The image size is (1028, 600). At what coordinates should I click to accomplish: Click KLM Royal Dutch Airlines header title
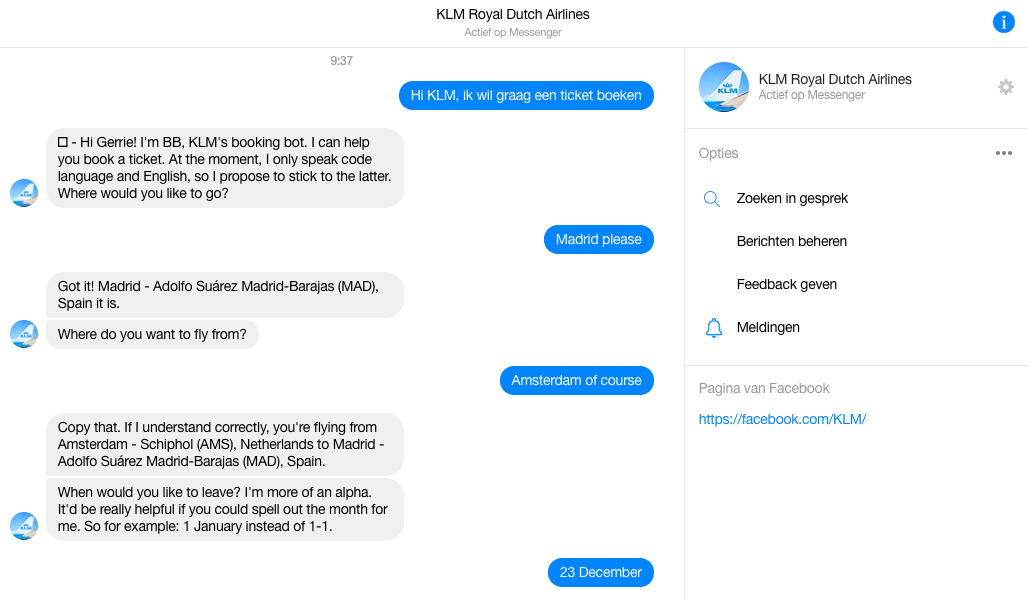point(513,15)
